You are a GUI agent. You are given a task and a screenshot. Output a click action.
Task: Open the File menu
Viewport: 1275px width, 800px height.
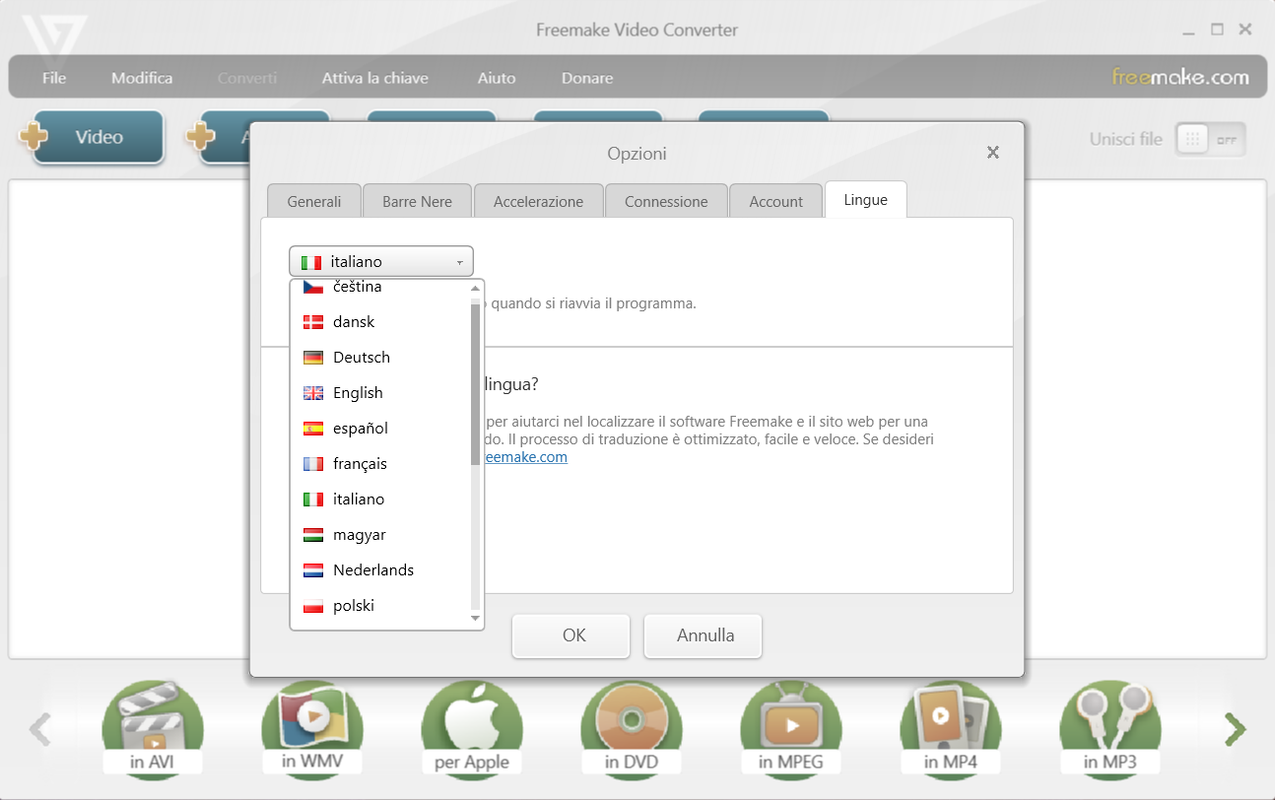click(54, 78)
